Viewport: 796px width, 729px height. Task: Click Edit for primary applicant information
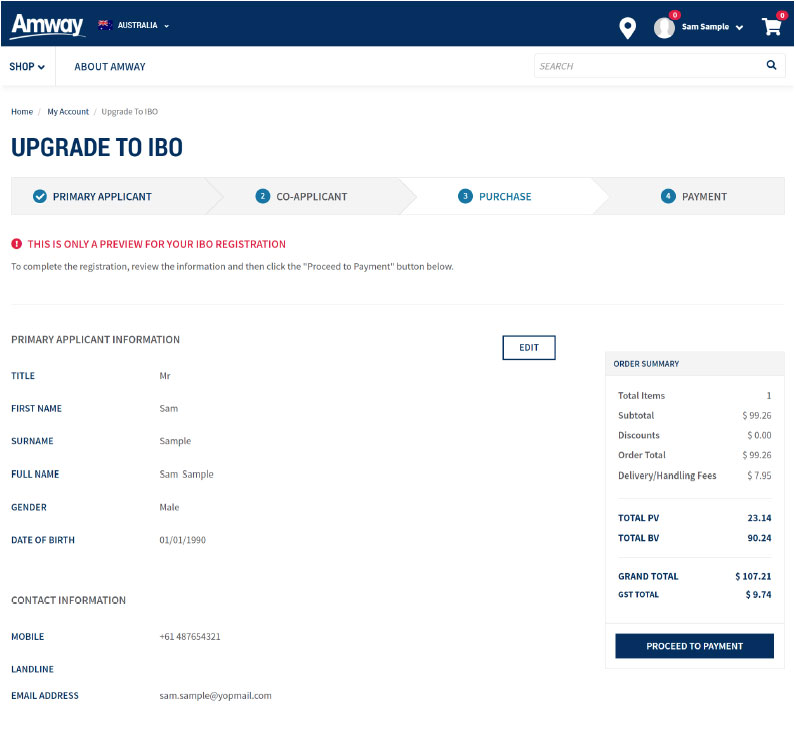point(529,348)
